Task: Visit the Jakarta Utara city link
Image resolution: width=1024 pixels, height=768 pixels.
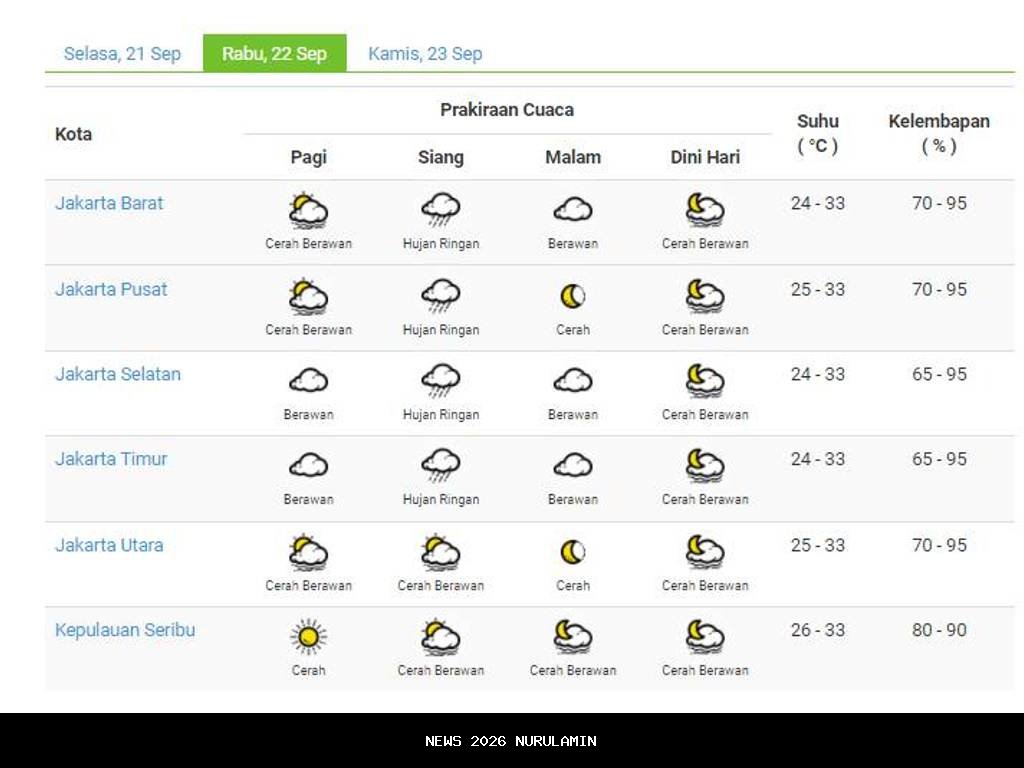Action: click(x=109, y=545)
